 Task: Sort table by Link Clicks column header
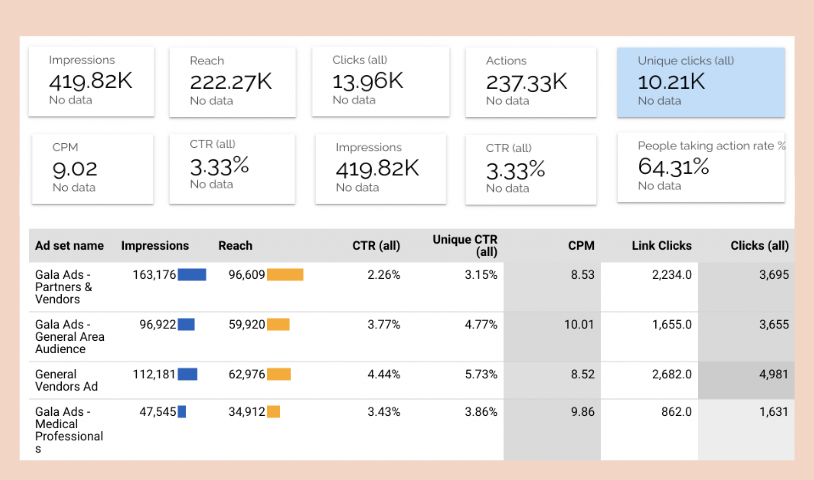(x=661, y=246)
